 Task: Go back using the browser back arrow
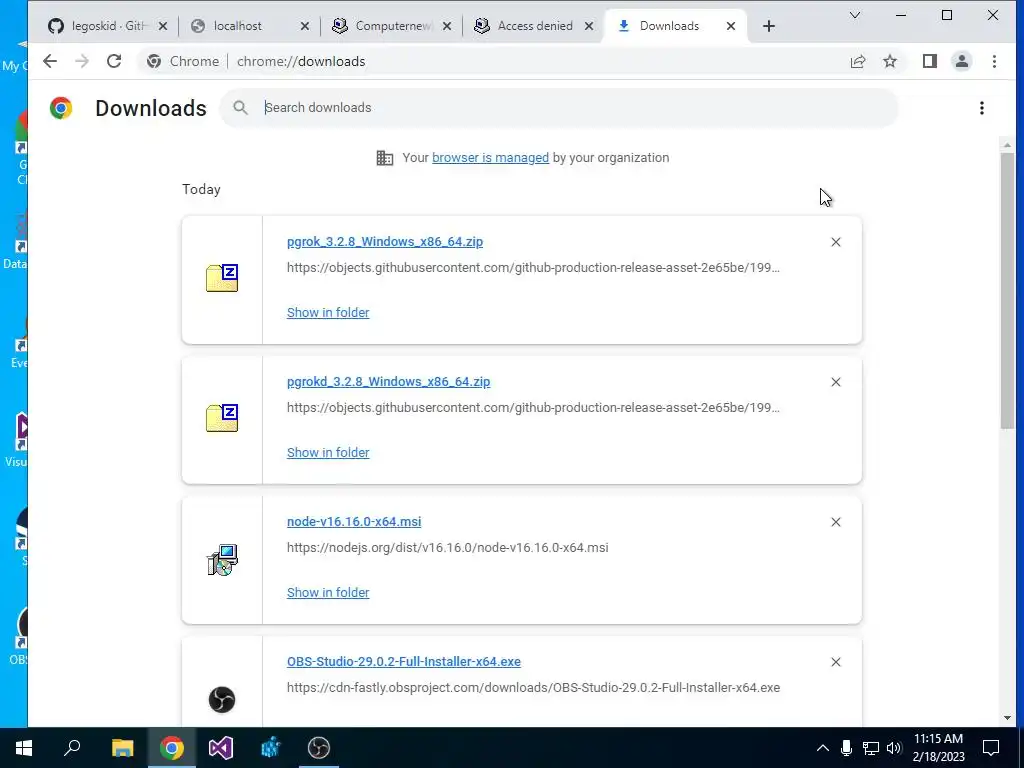tap(50, 61)
